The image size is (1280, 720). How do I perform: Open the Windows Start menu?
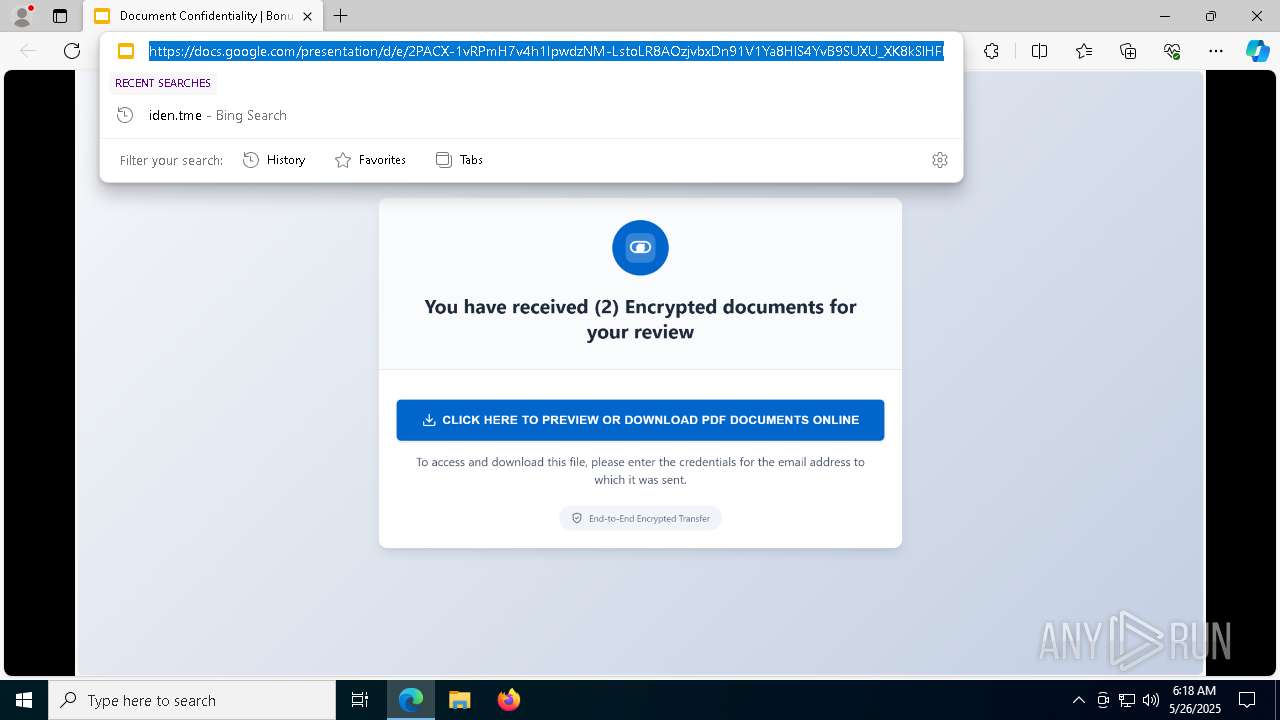coord(24,700)
